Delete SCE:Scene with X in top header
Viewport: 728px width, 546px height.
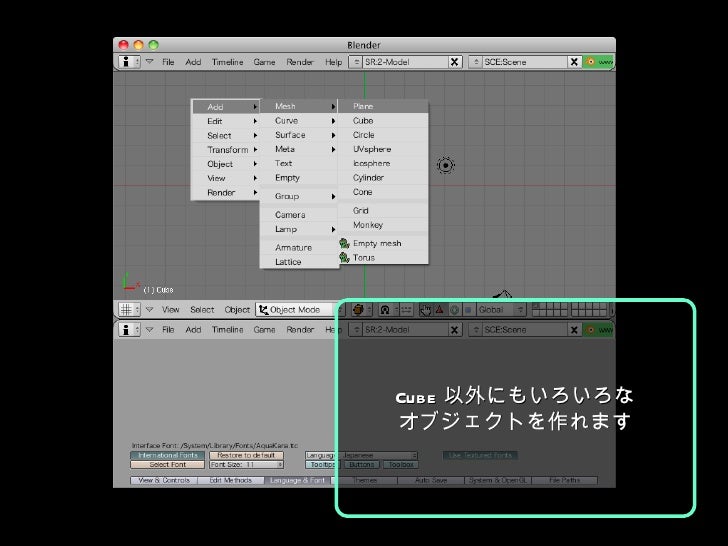(x=574, y=62)
